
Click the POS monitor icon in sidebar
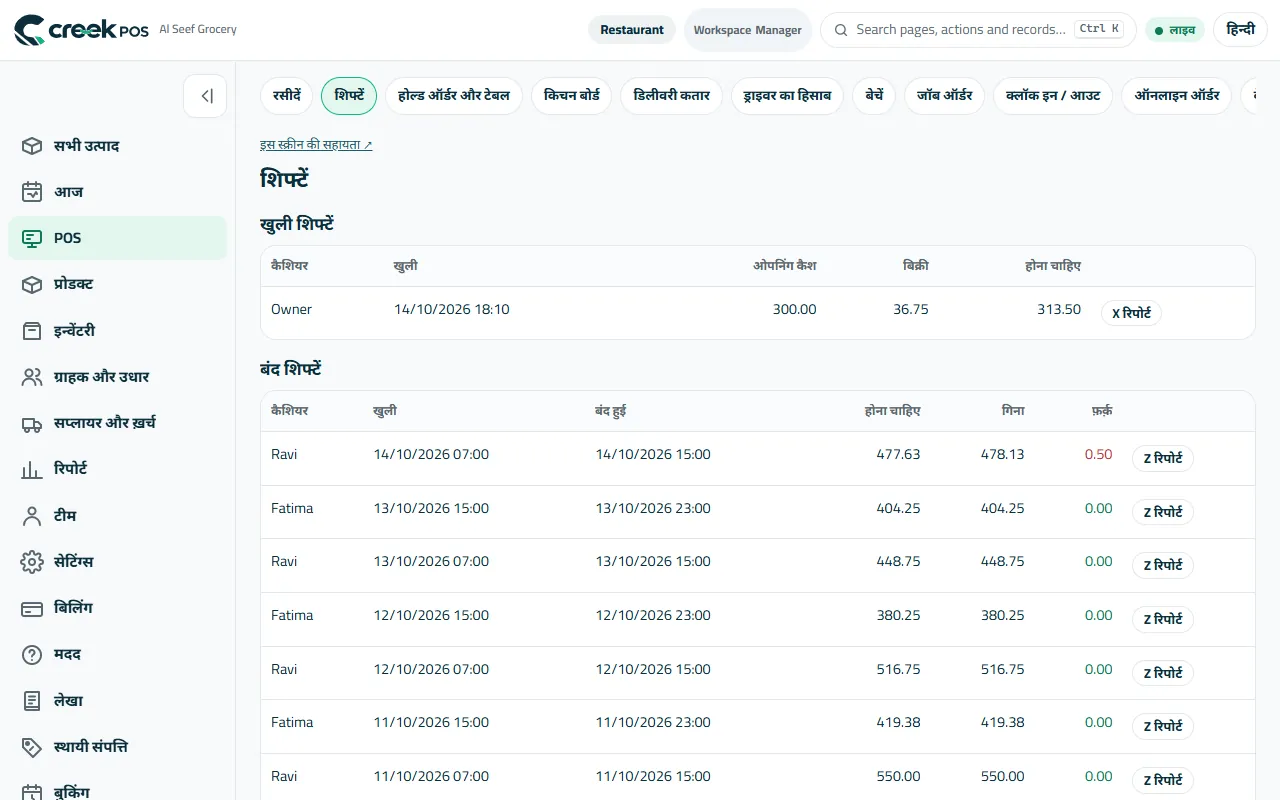[x=32, y=238]
